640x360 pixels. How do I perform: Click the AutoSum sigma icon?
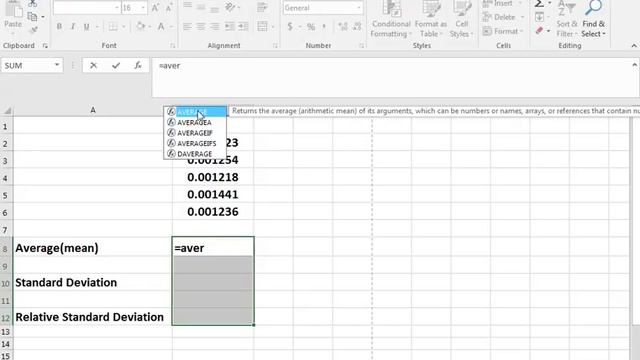(539, 4)
